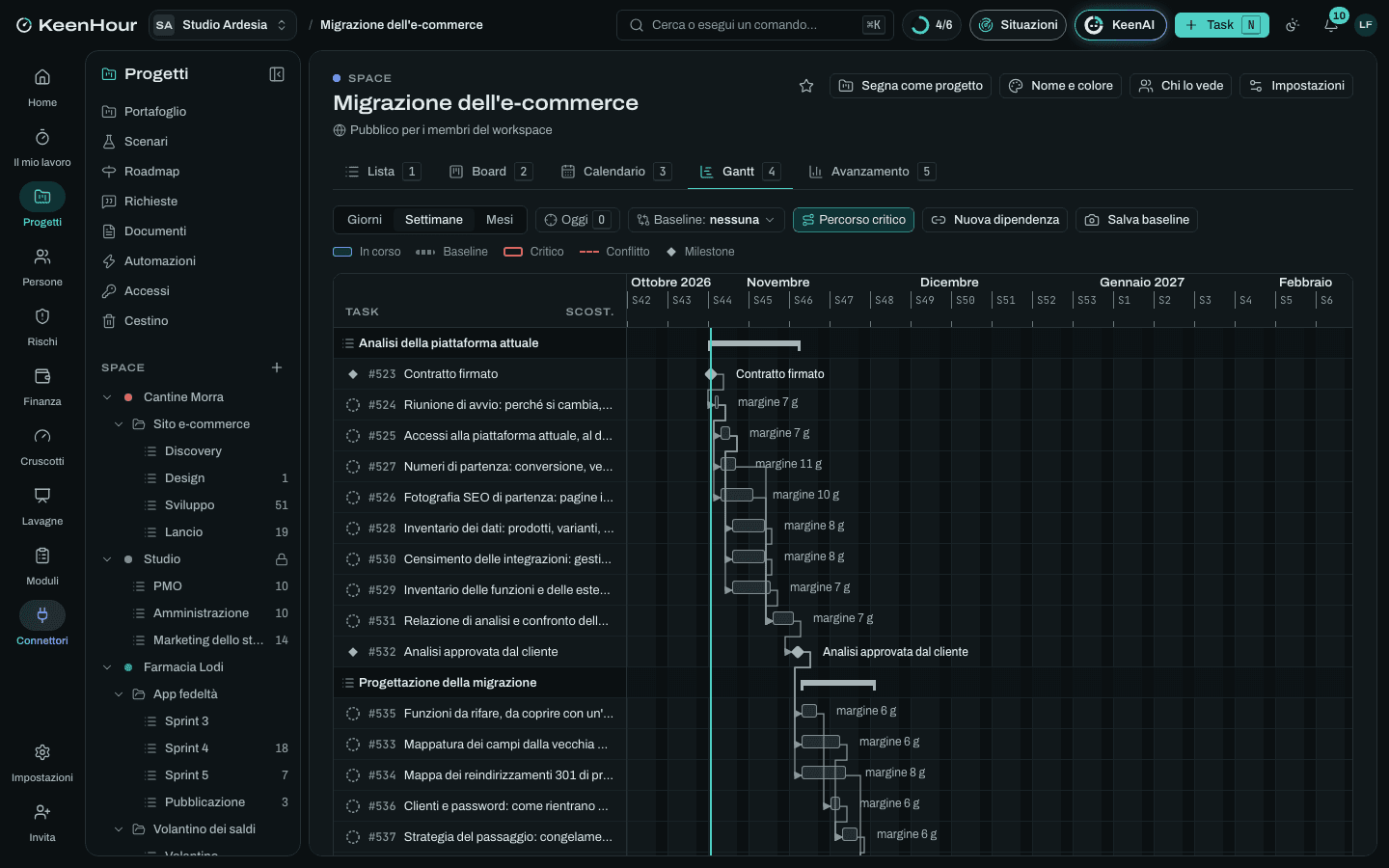Open the Avanzamento tab
Viewport: 1389px width, 868px height.
point(871,172)
